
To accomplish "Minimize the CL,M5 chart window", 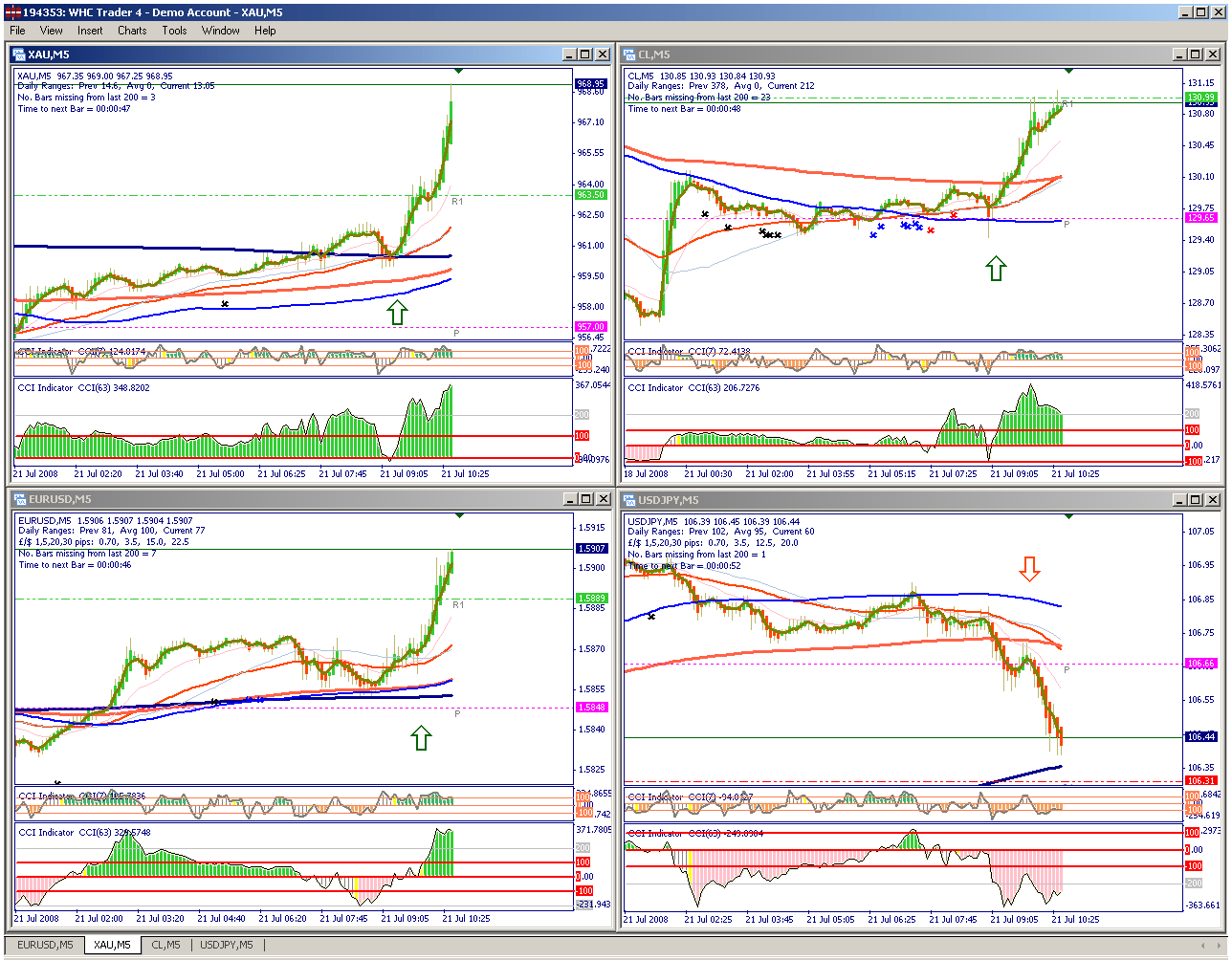I will point(1180,55).
